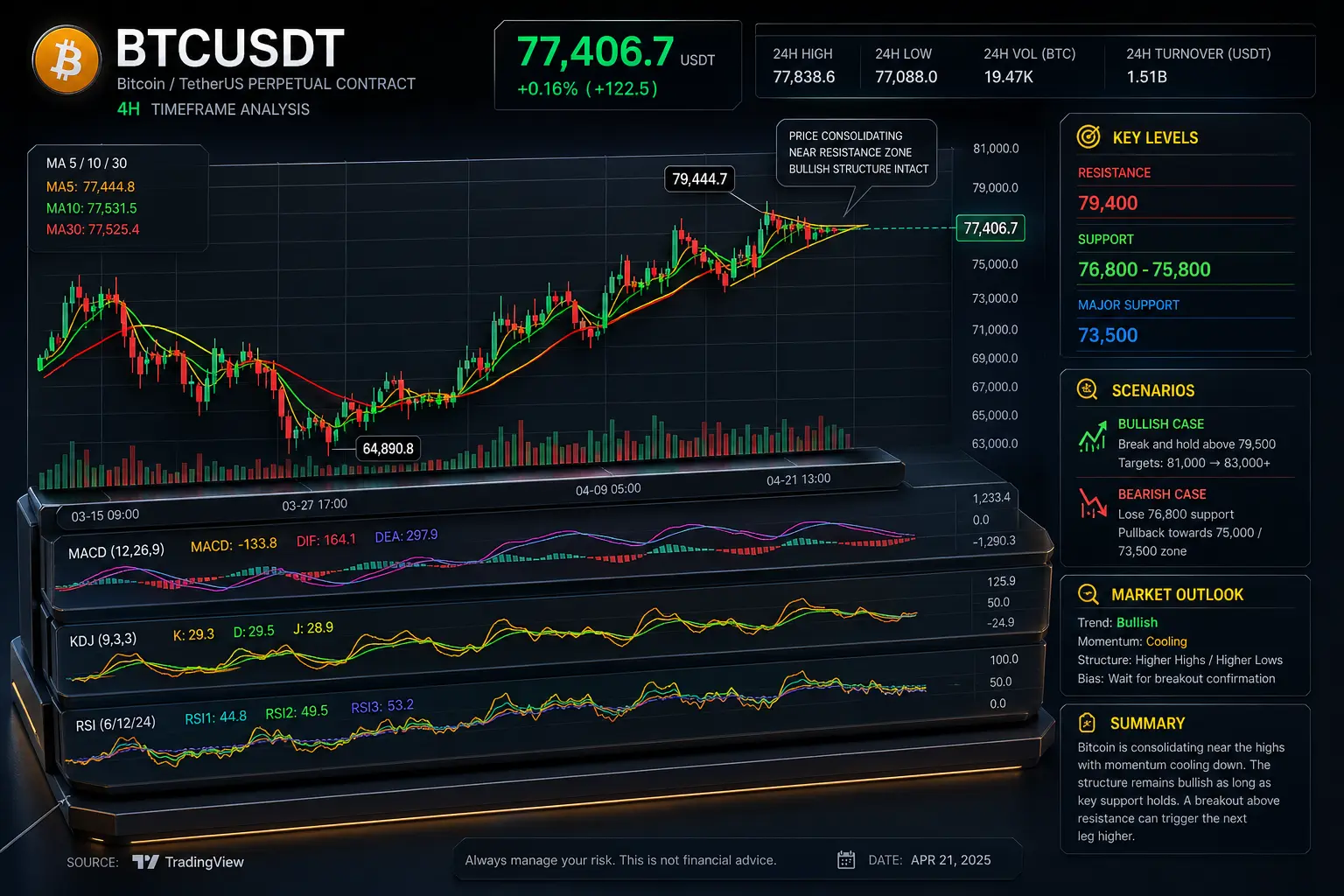
Task: Click the calendar icon next to DATE
Action: point(846,860)
